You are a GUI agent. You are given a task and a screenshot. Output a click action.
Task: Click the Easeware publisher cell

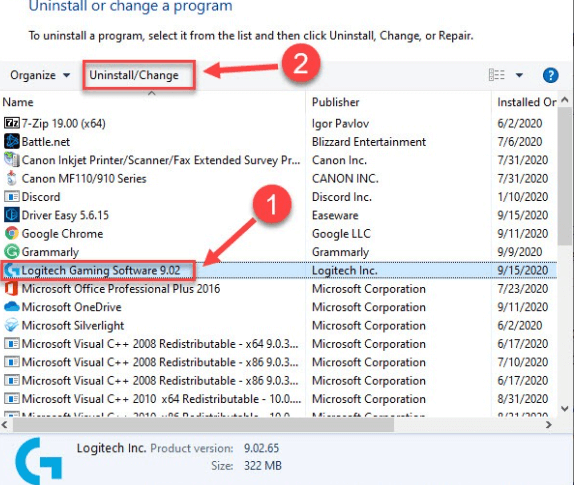(335, 215)
